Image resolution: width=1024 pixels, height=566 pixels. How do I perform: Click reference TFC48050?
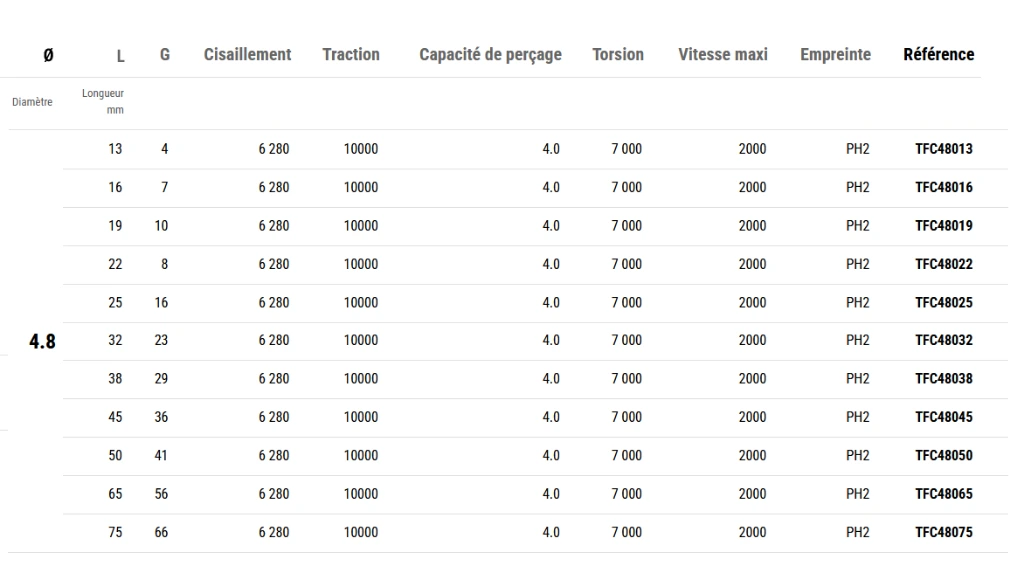(944, 456)
